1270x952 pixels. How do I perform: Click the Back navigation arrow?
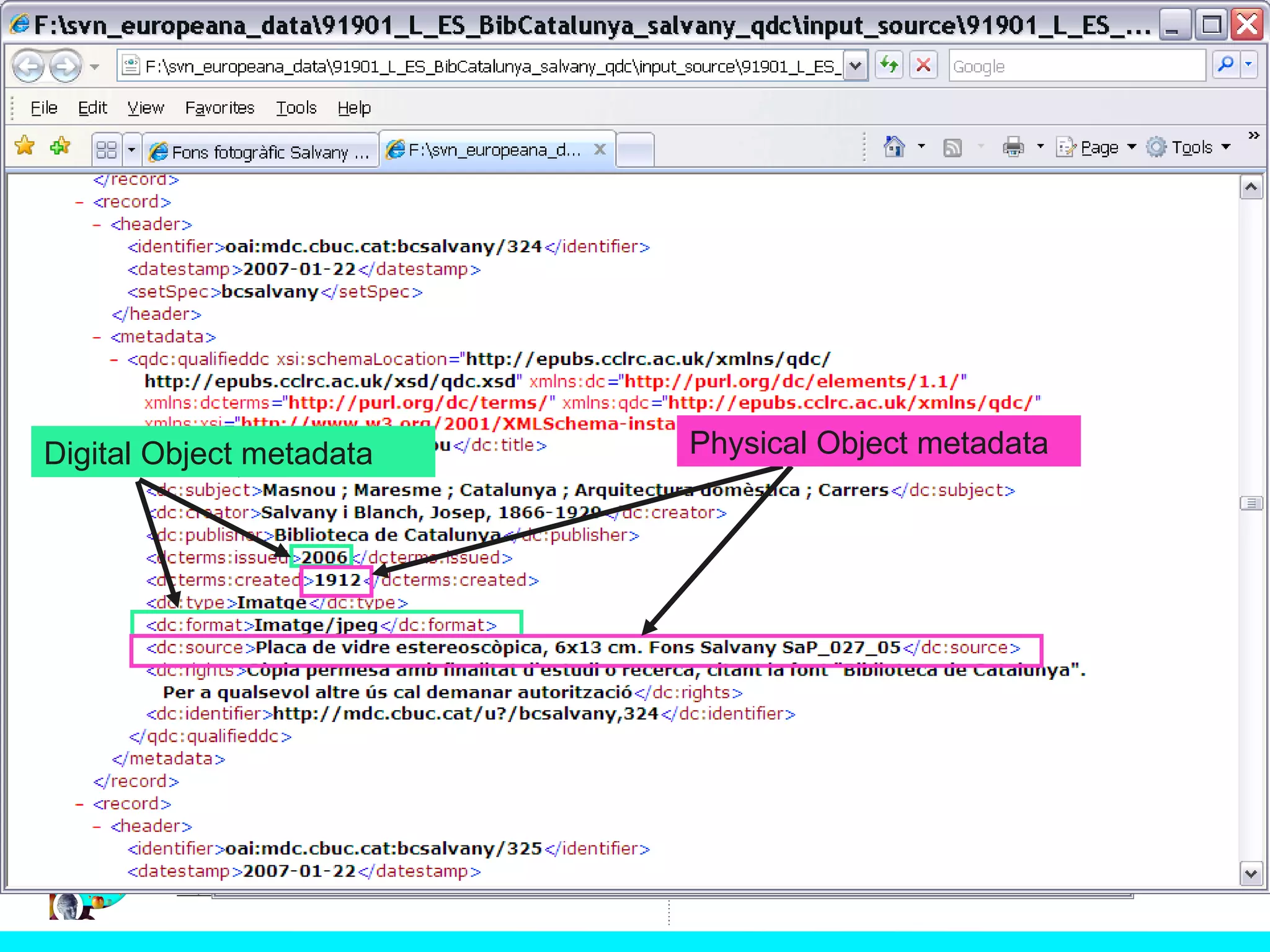pyautogui.click(x=28, y=66)
